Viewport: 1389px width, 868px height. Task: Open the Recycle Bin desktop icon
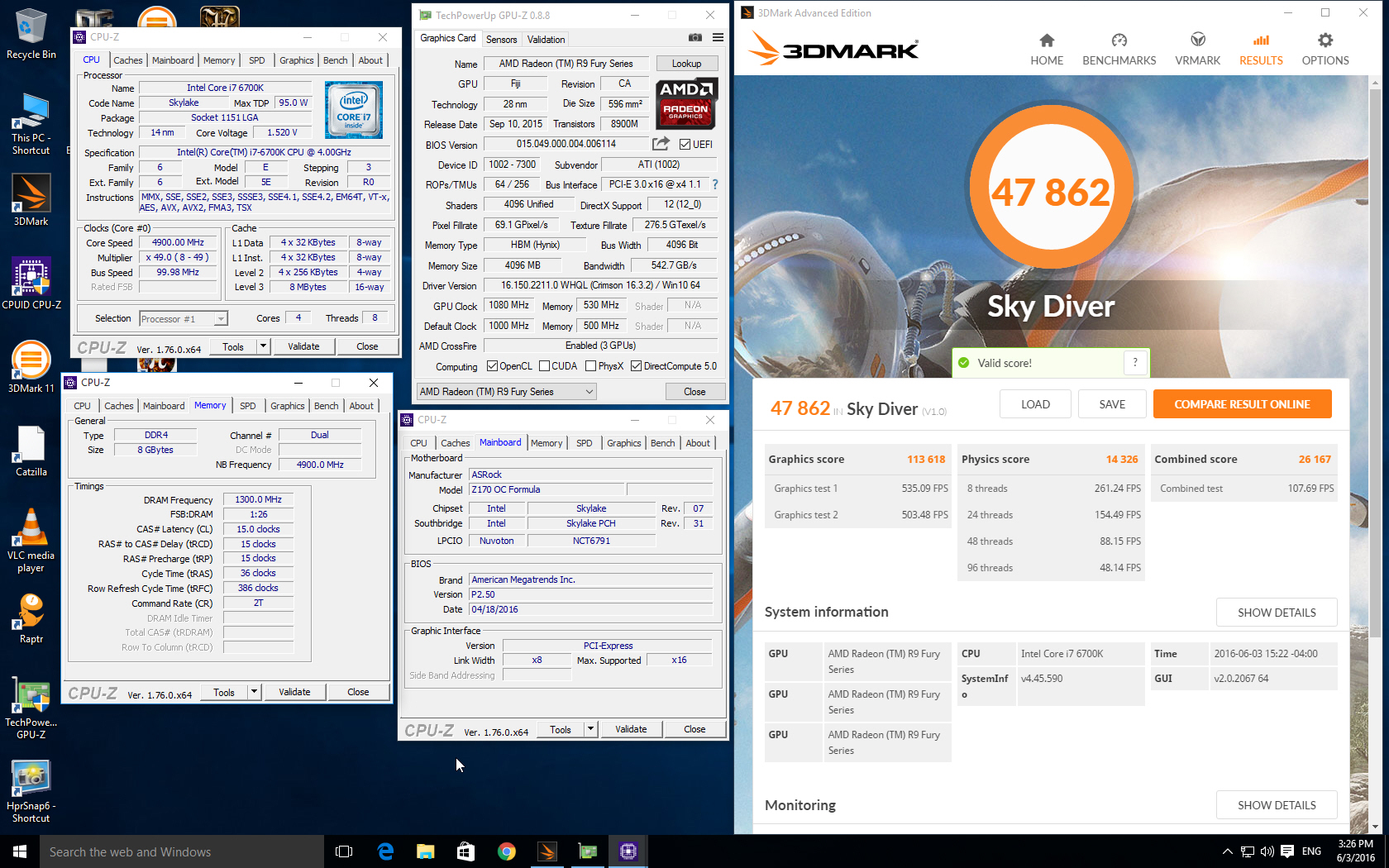point(31,33)
